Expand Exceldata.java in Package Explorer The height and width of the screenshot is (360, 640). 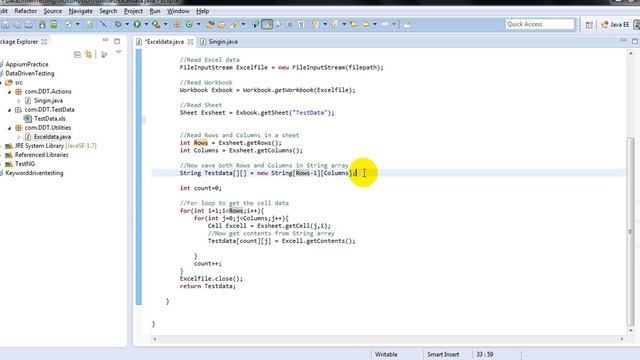[19, 137]
